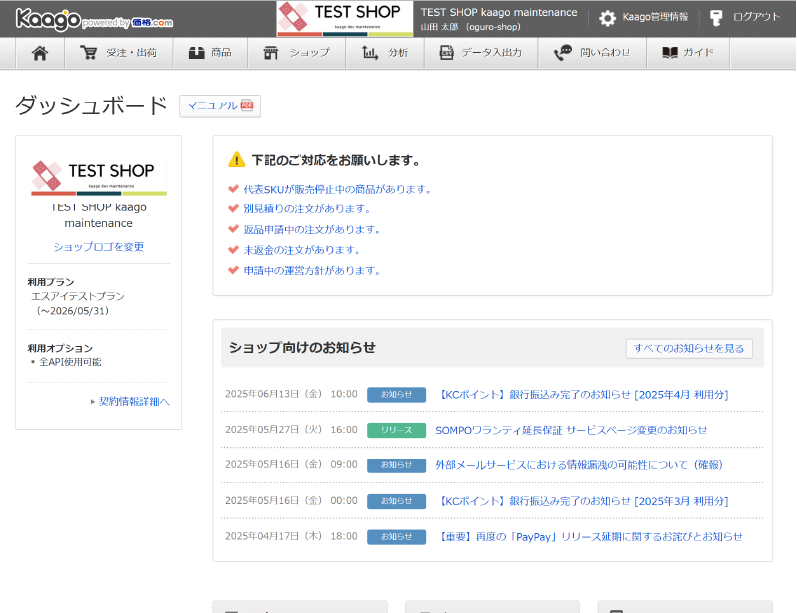Image resolution: width=797 pixels, height=613 pixels.
Task: Click the gear icon beside Kaago管理情報
Action: [607, 18]
